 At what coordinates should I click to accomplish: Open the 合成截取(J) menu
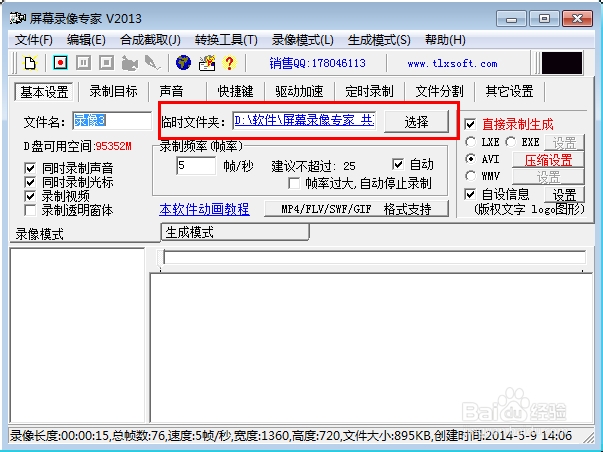pos(150,40)
